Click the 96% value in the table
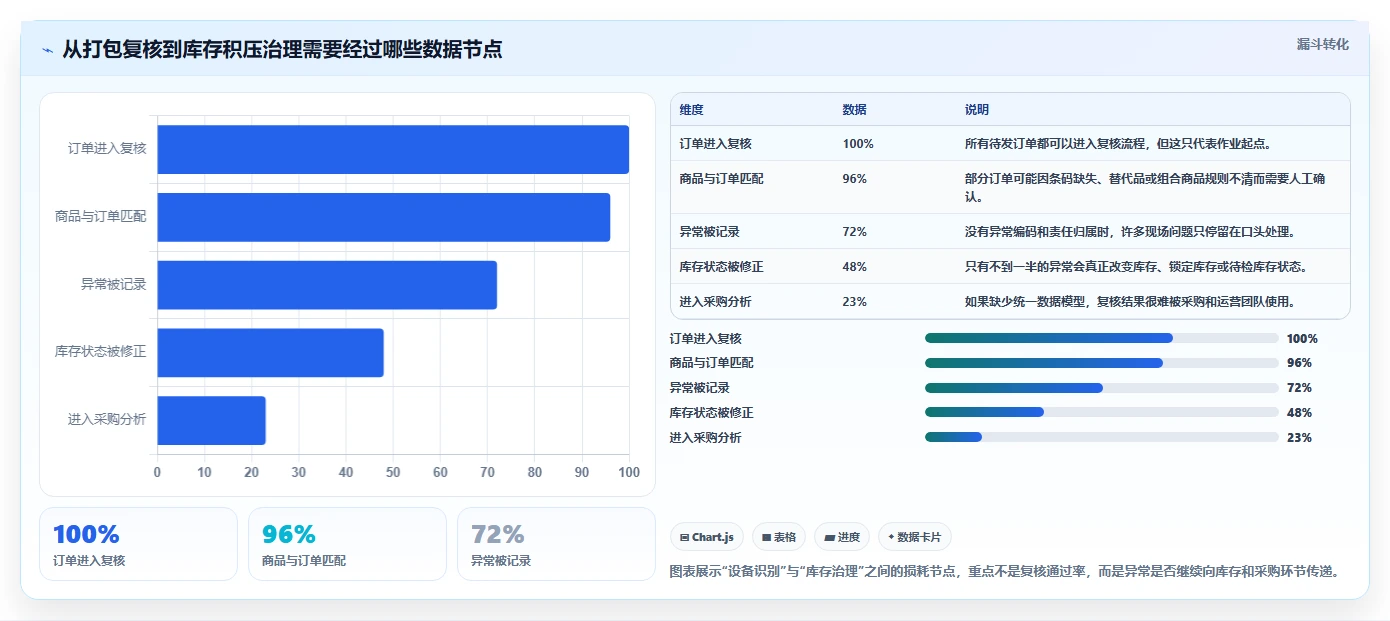The width and height of the screenshot is (1390, 621). coord(854,179)
